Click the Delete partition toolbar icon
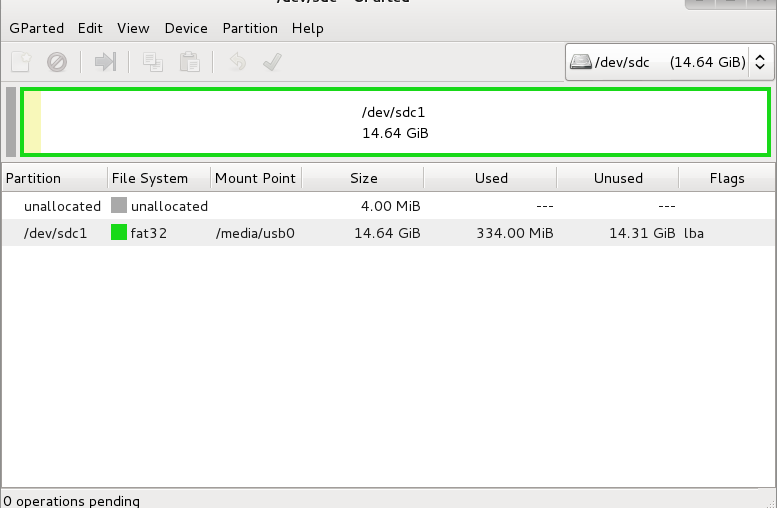The height and width of the screenshot is (508, 777). tap(57, 62)
